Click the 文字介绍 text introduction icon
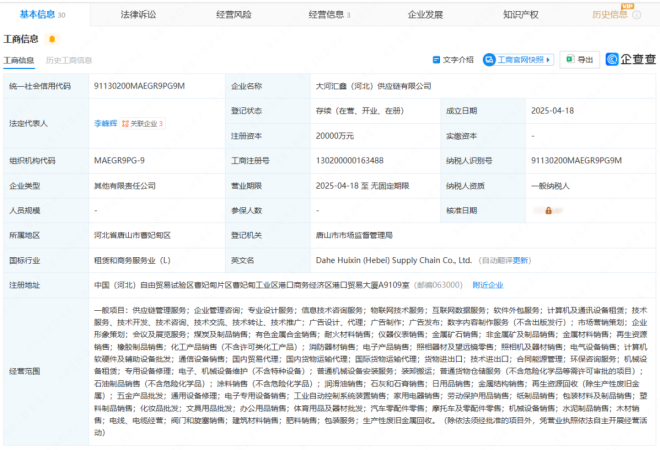Viewport: 660px width, 450px height. tap(453, 60)
